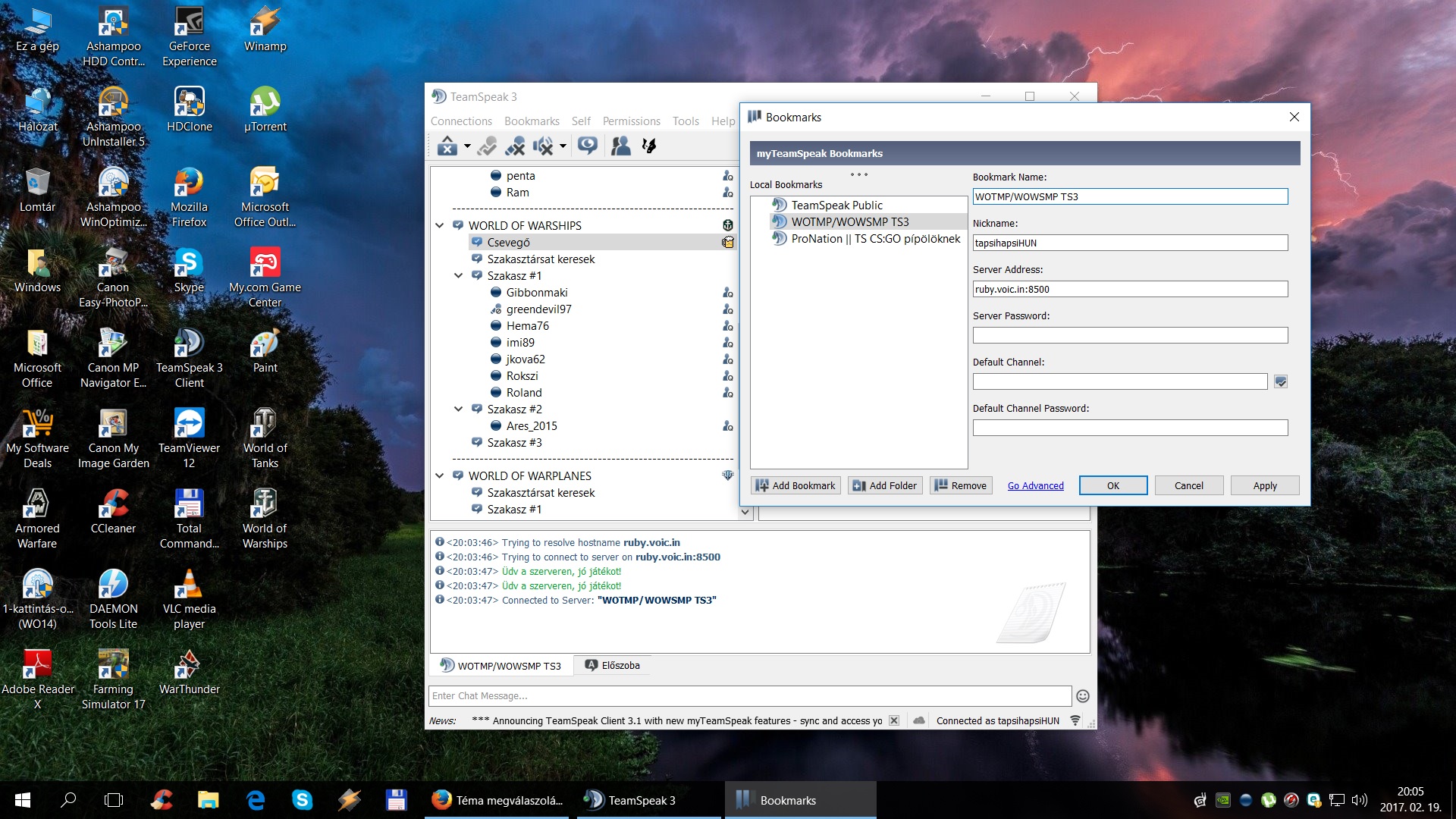Click Cancel in the Bookmarks dialog
Image resolution: width=1456 pixels, height=819 pixels.
pos(1188,485)
